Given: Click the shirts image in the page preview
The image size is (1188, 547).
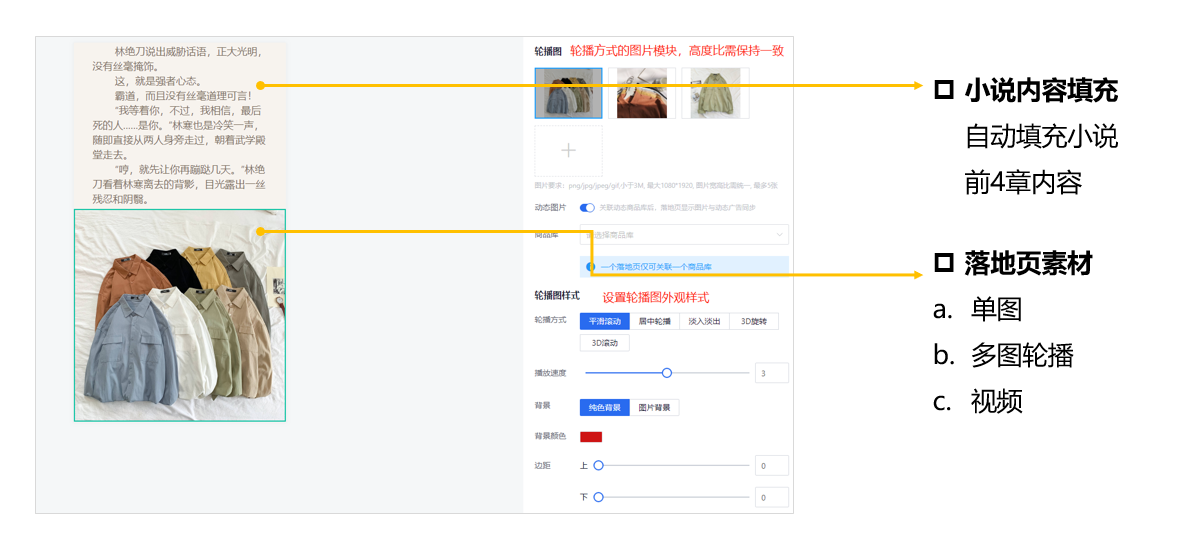Looking at the screenshot, I should (x=180, y=315).
